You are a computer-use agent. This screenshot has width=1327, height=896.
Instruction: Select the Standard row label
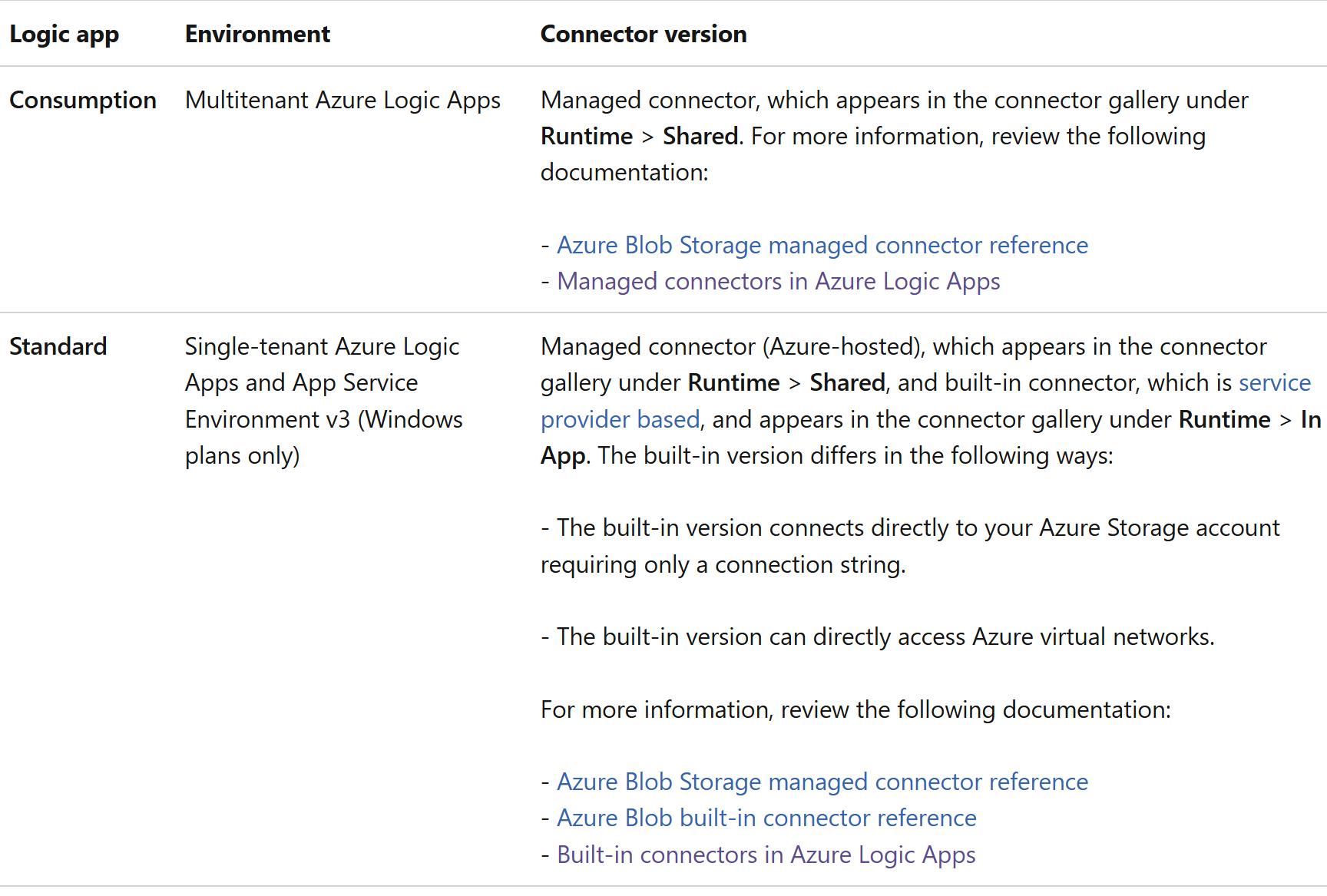(x=58, y=346)
